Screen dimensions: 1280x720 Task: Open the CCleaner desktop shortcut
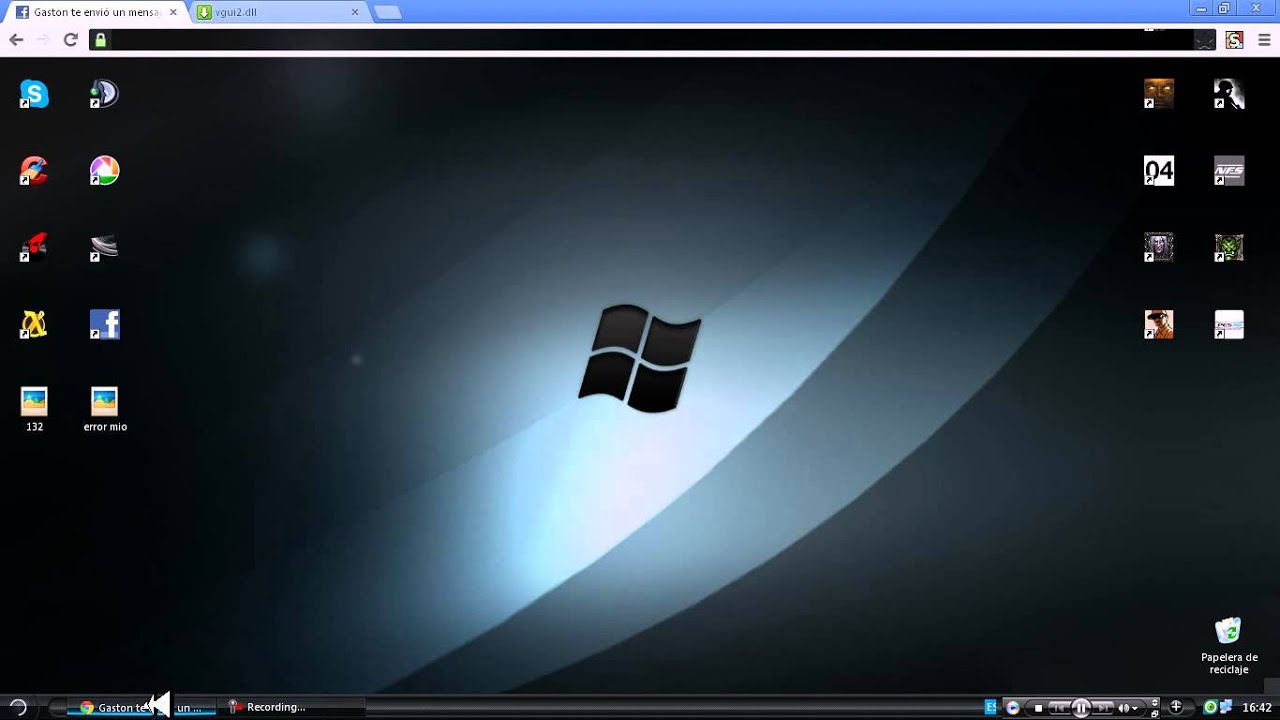point(34,171)
